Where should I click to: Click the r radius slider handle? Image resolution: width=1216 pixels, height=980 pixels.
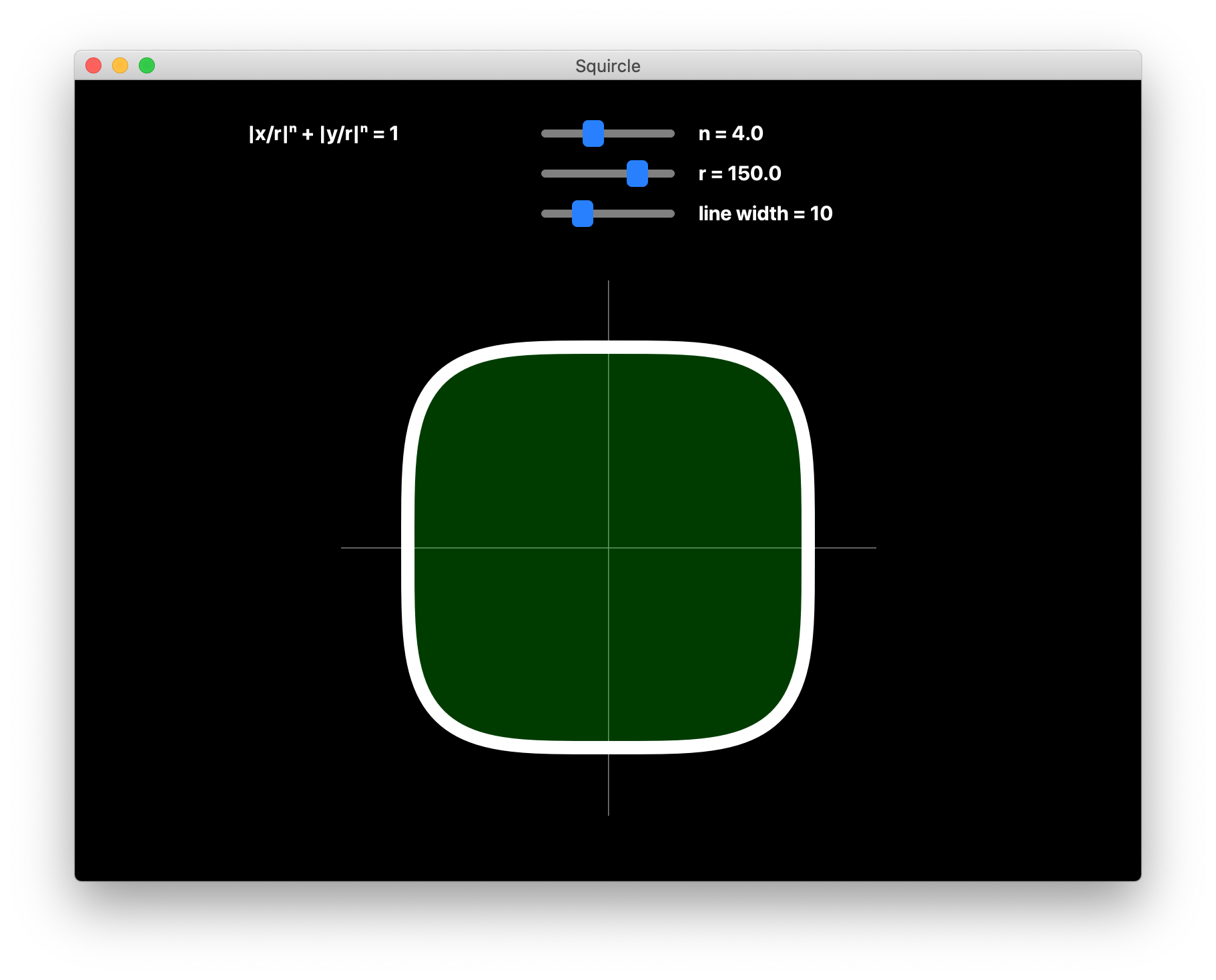coord(637,174)
